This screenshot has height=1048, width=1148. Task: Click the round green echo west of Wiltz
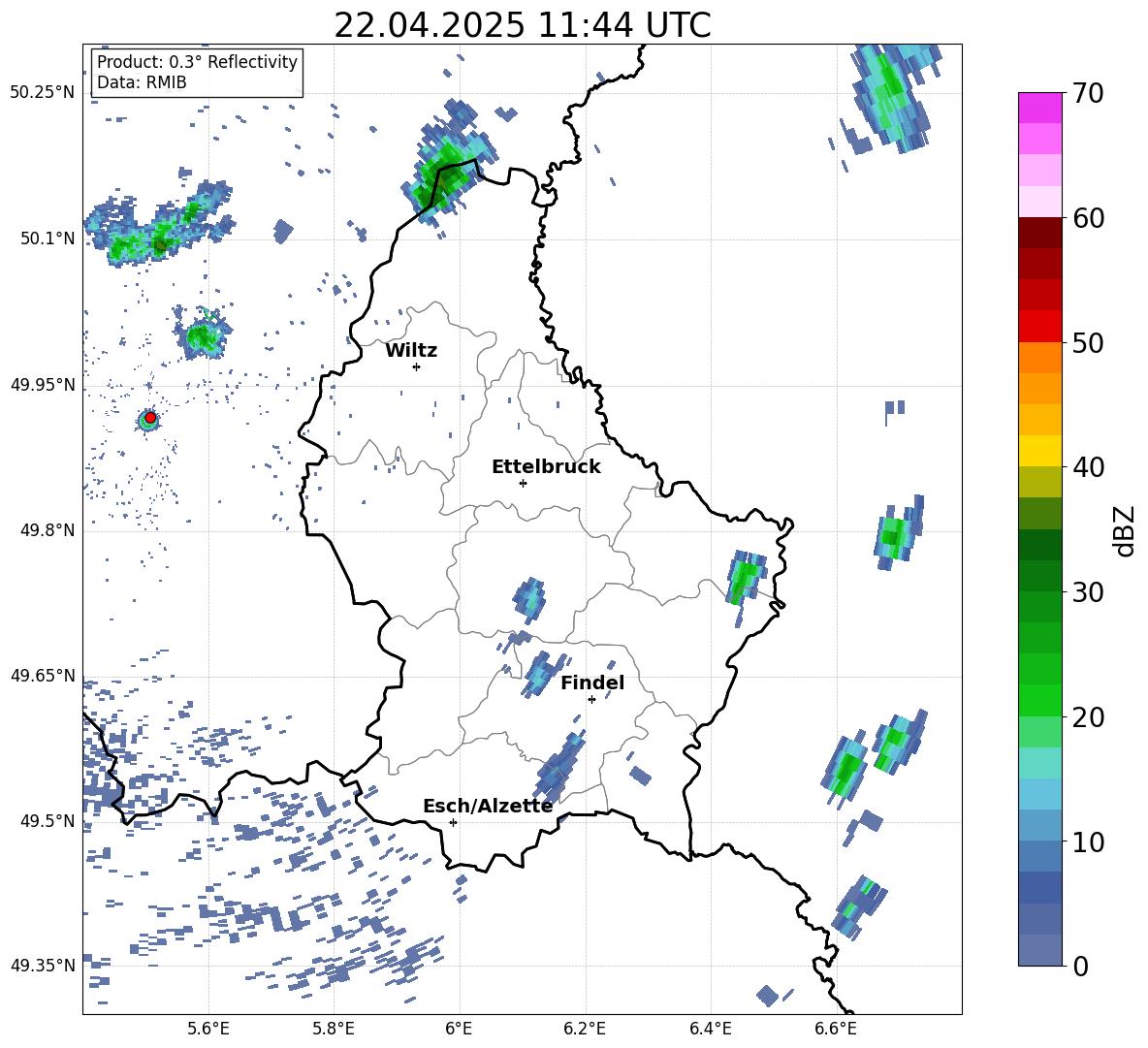(x=203, y=335)
